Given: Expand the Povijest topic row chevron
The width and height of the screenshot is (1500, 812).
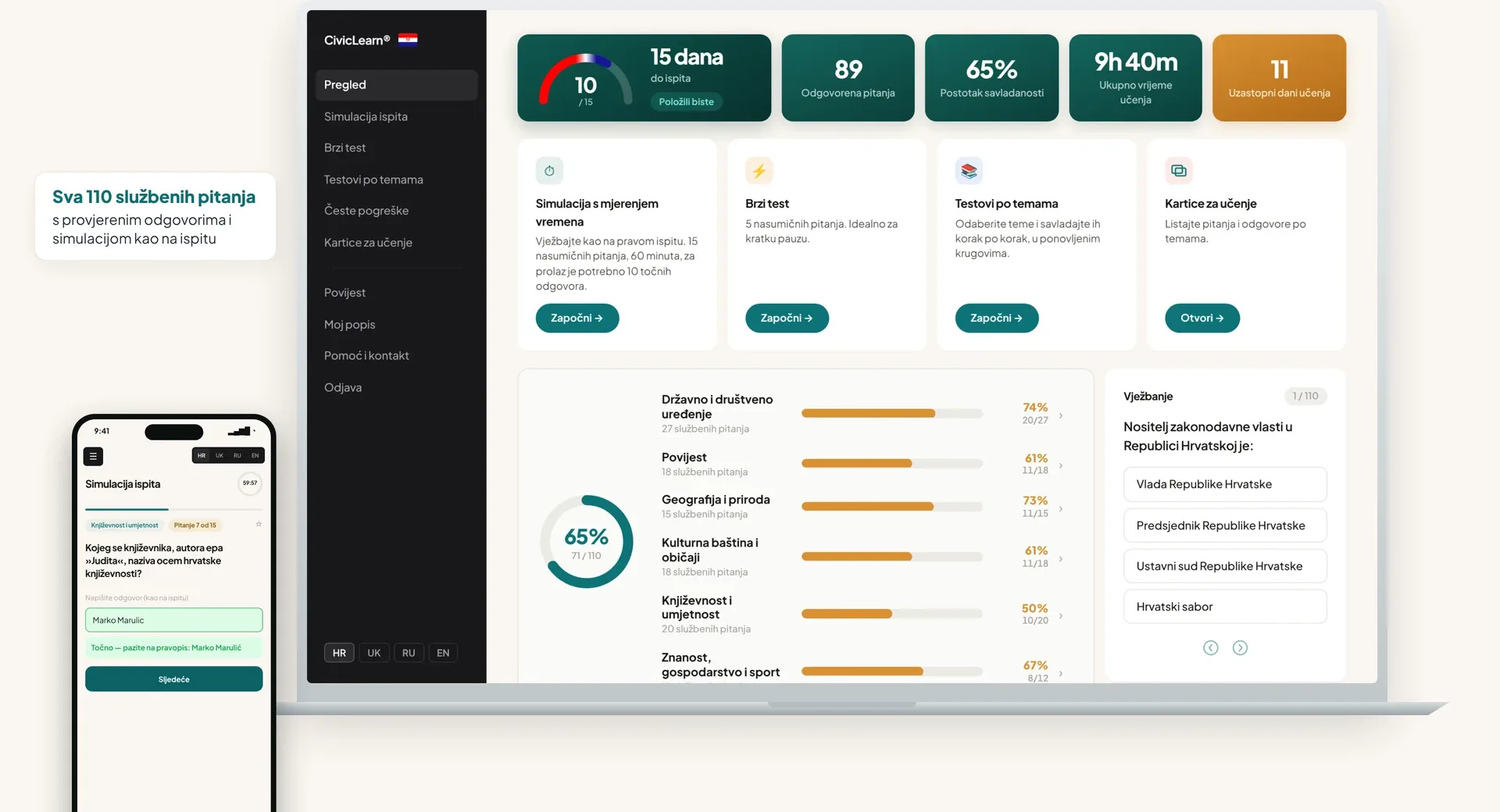Looking at the screenshot, I should (x=1061, y=465).
